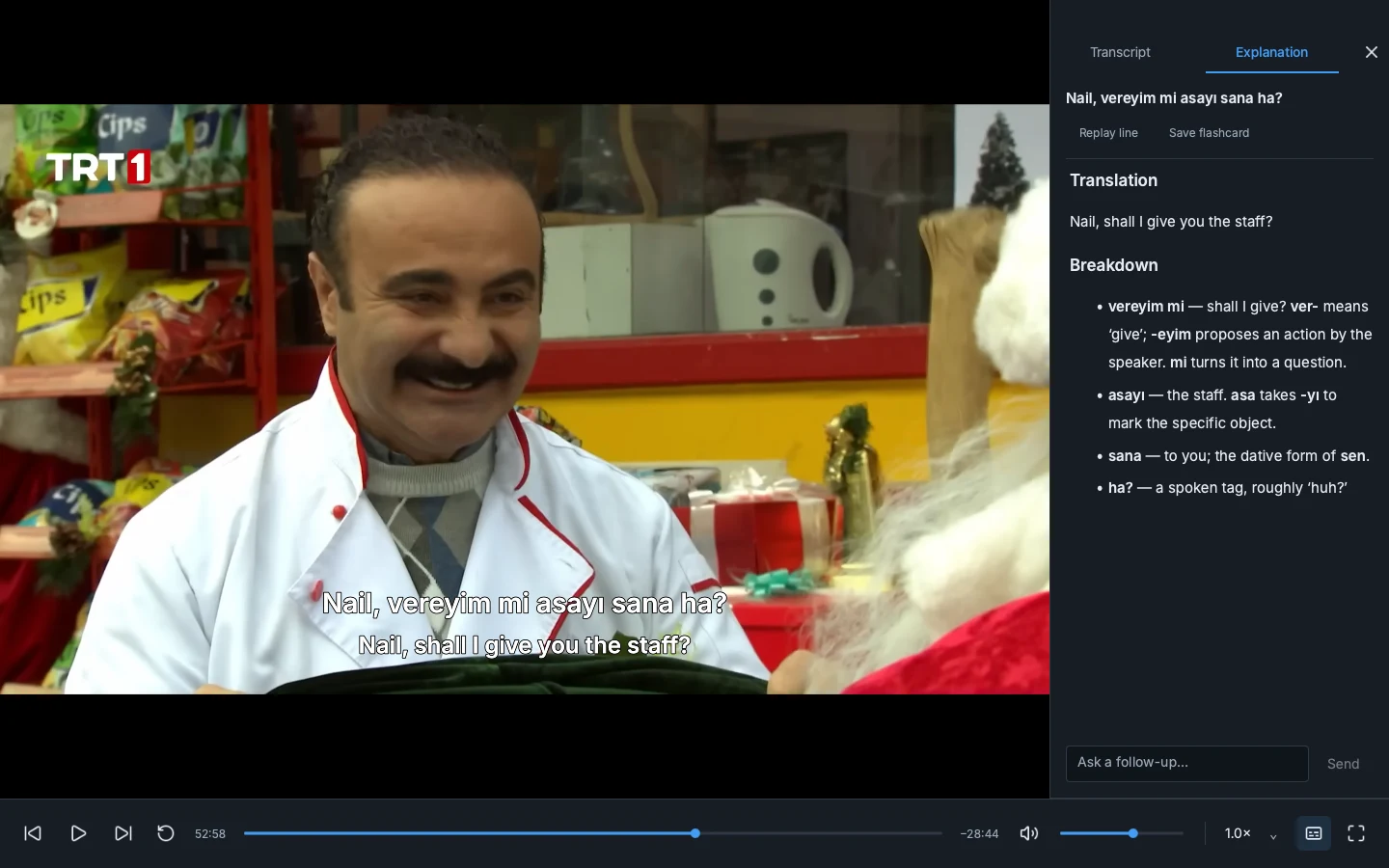Close the explanation side panel
Screen dimensions: 1389x868
coord(1372,52)
